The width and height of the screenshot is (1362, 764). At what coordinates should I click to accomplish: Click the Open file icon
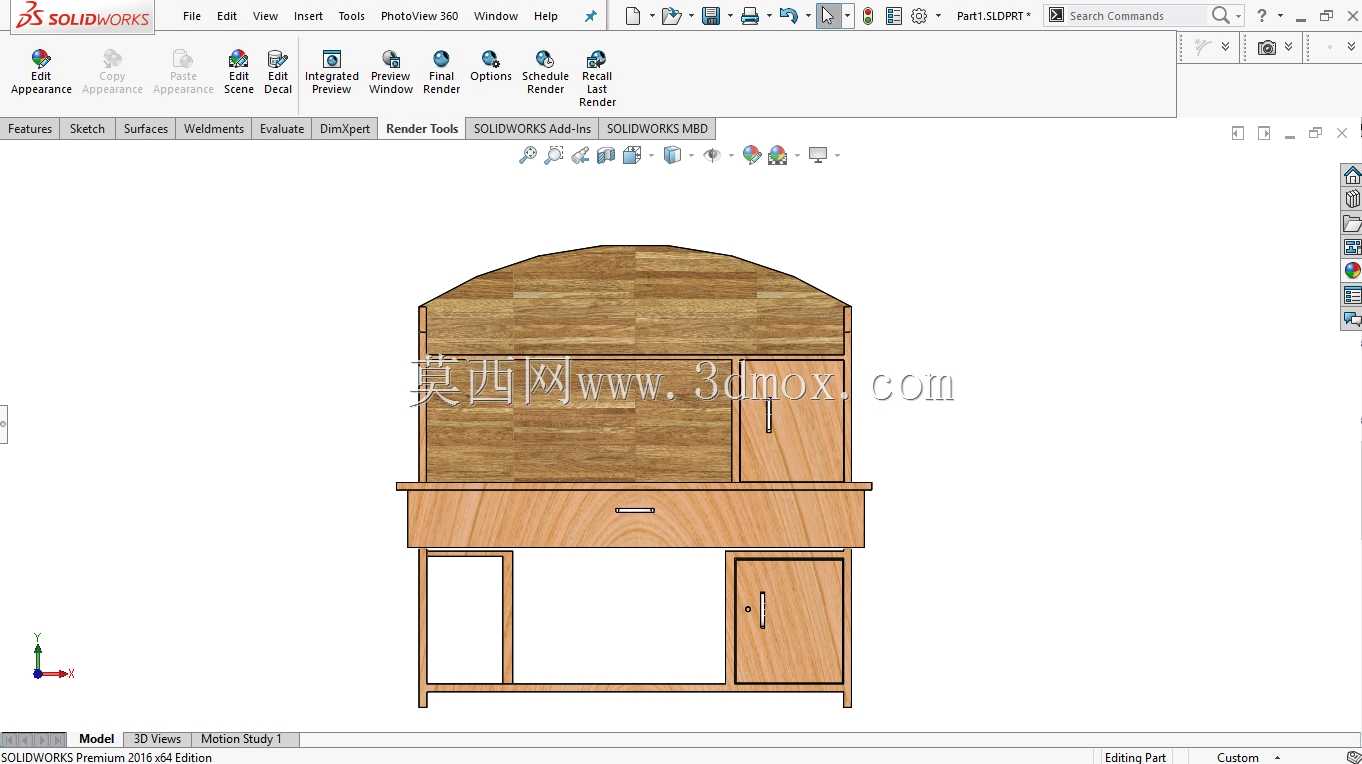[671, 16]
